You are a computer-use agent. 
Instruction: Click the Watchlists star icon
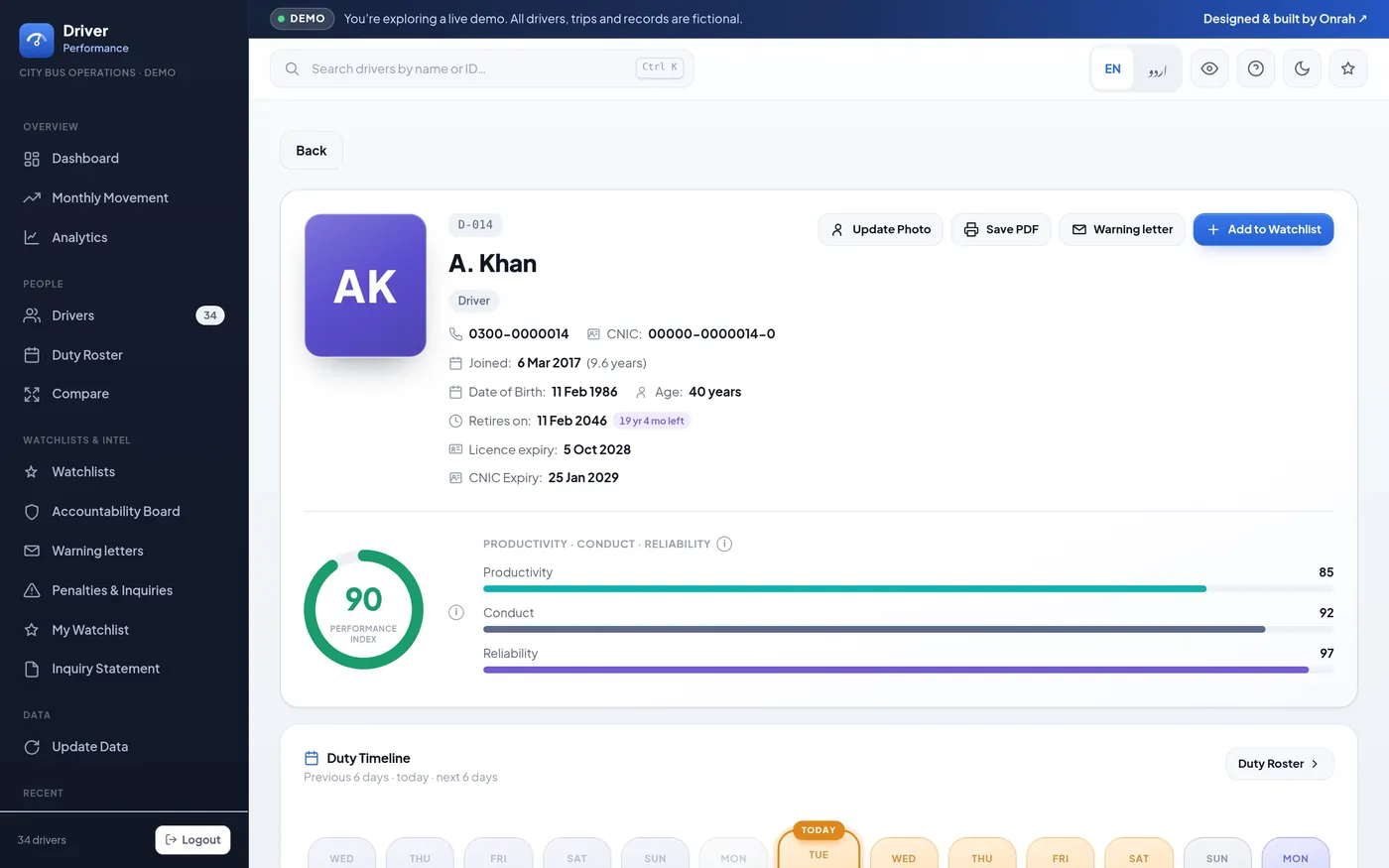coord(32,472)
